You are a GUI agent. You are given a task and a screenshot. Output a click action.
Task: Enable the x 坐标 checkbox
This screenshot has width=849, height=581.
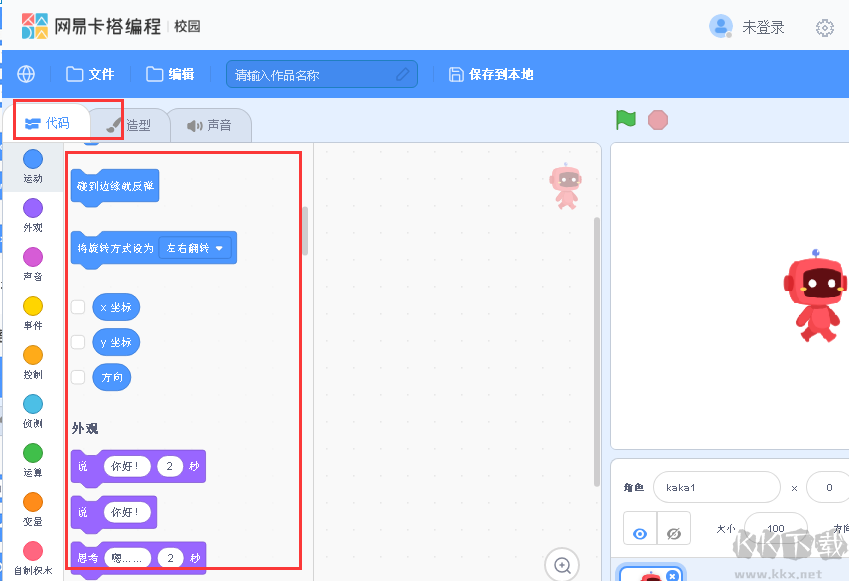coord(78,307)
